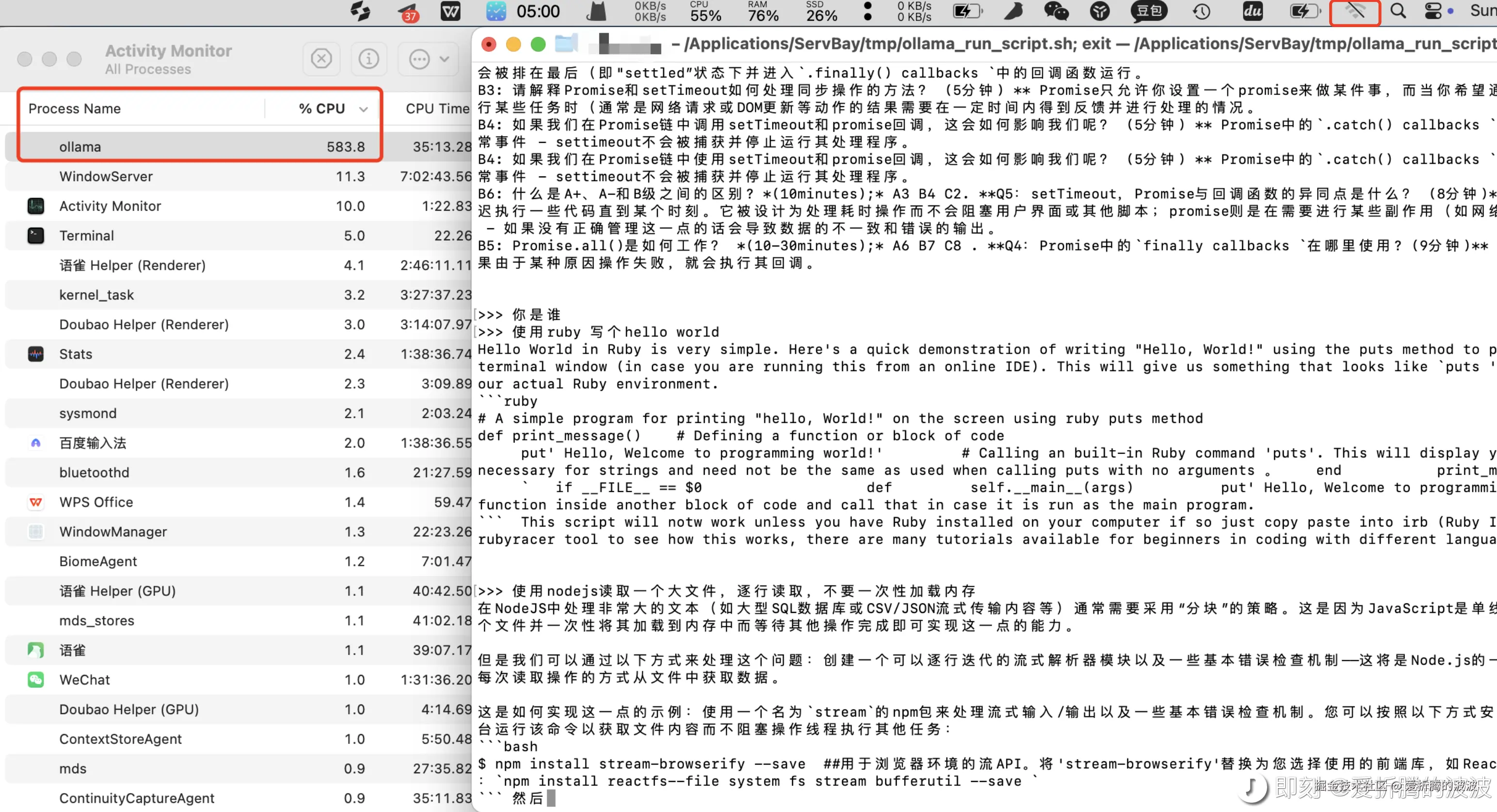1497x812 pixels.
Task: Click the SSD 26% stats indicator
Action: [821, 11]
